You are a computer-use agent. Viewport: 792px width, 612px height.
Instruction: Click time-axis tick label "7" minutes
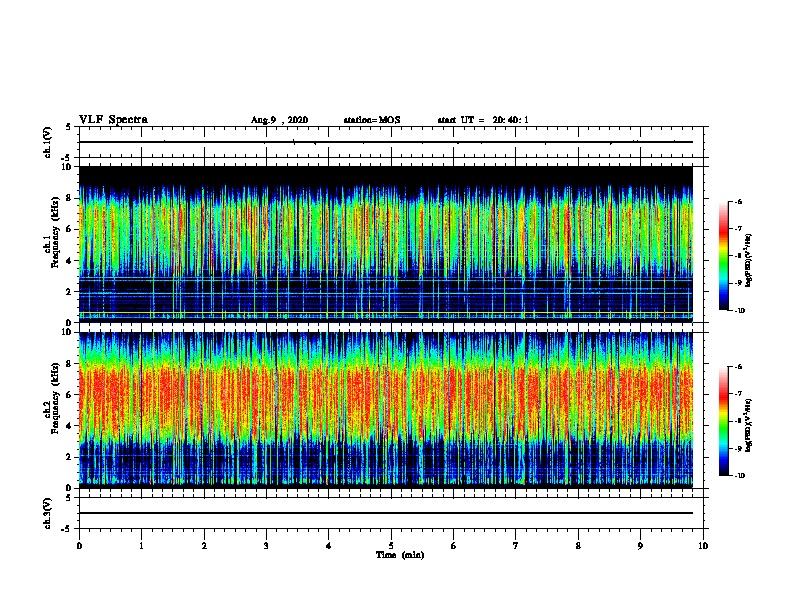tap(516, 546)
